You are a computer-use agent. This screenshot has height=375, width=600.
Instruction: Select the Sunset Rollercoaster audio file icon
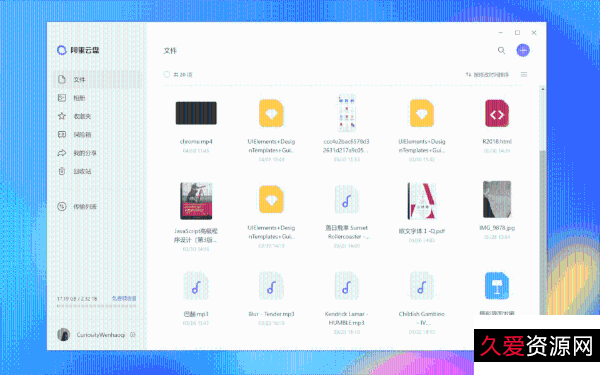click(x=347, y=199)
